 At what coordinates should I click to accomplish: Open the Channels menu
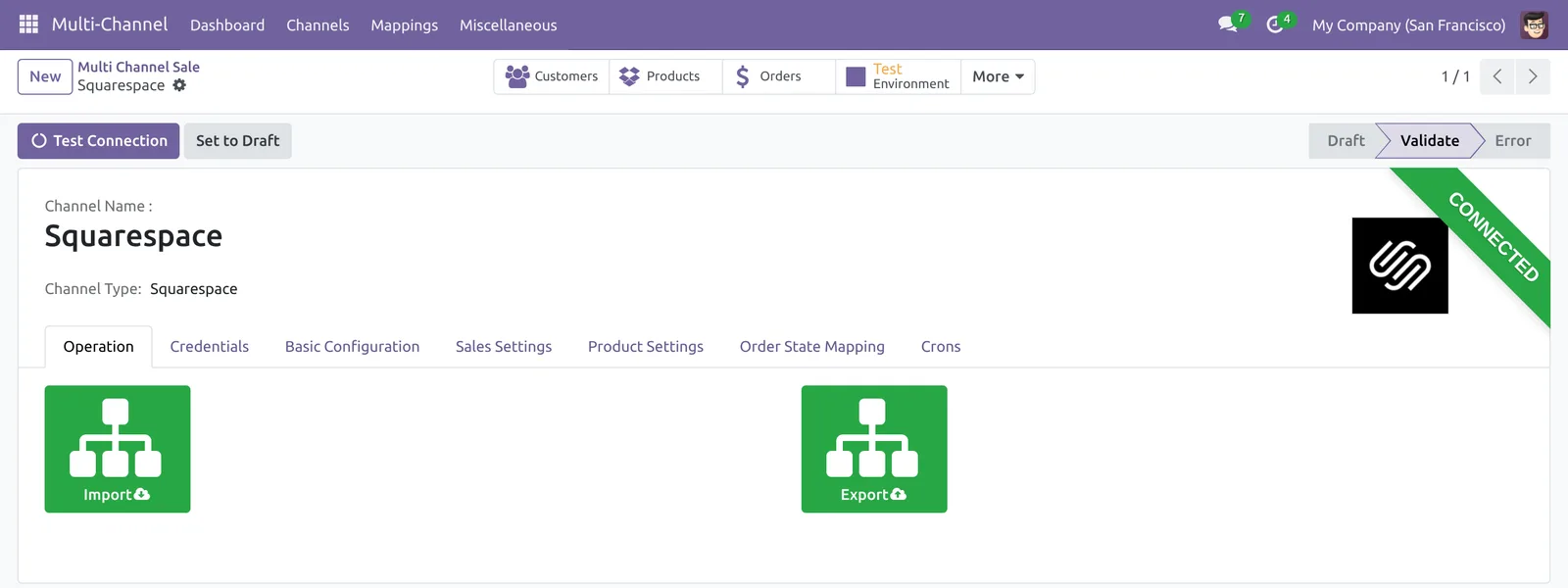318,25
